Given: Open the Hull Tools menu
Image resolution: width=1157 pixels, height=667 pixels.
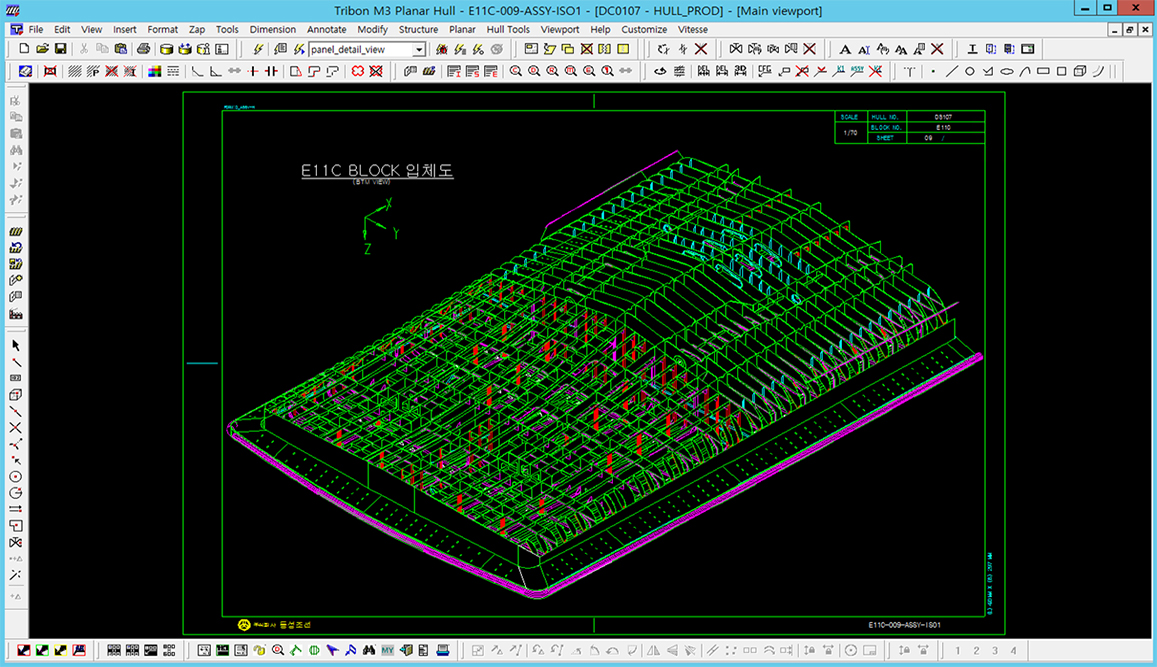Looking at the screenshot, I should pyautogui.click(x=508, y=29).
